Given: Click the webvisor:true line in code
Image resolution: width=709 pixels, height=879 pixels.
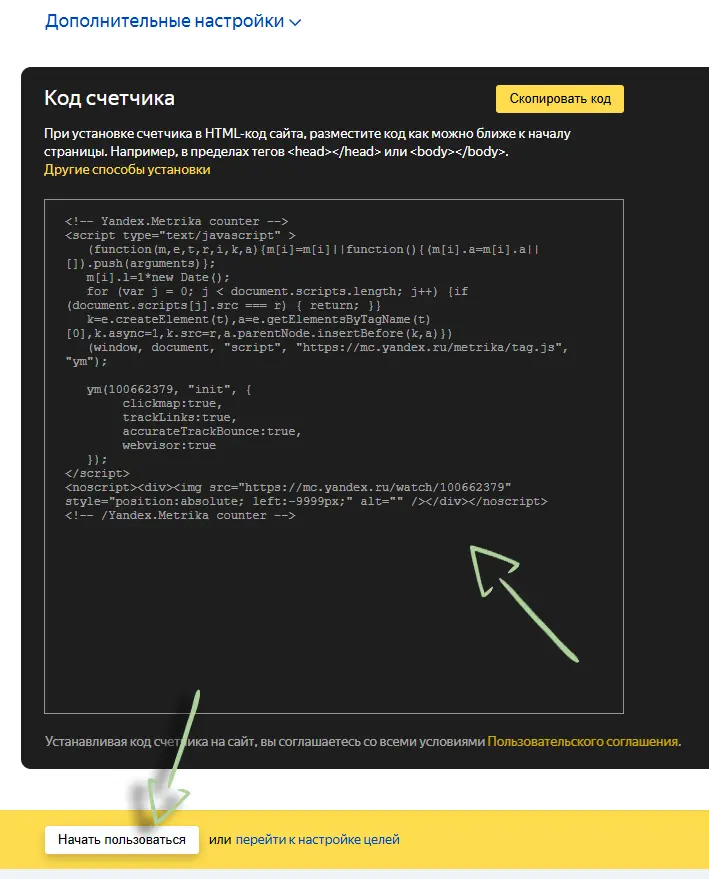Looking at the screenshot, I should (x=169, y=445).
